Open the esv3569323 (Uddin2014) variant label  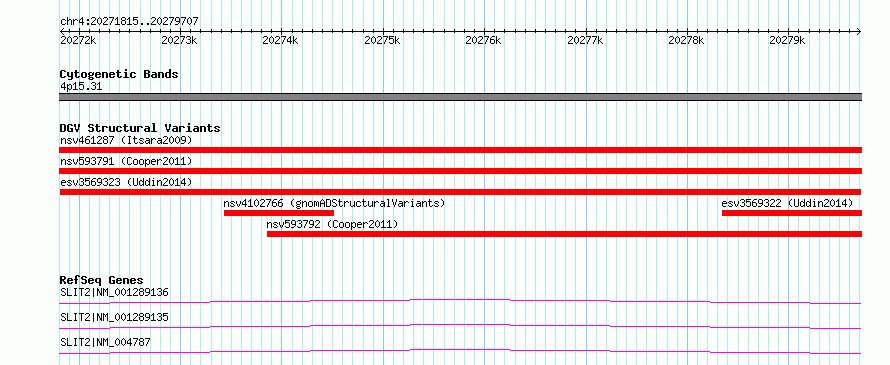click(x=126, y=182)
